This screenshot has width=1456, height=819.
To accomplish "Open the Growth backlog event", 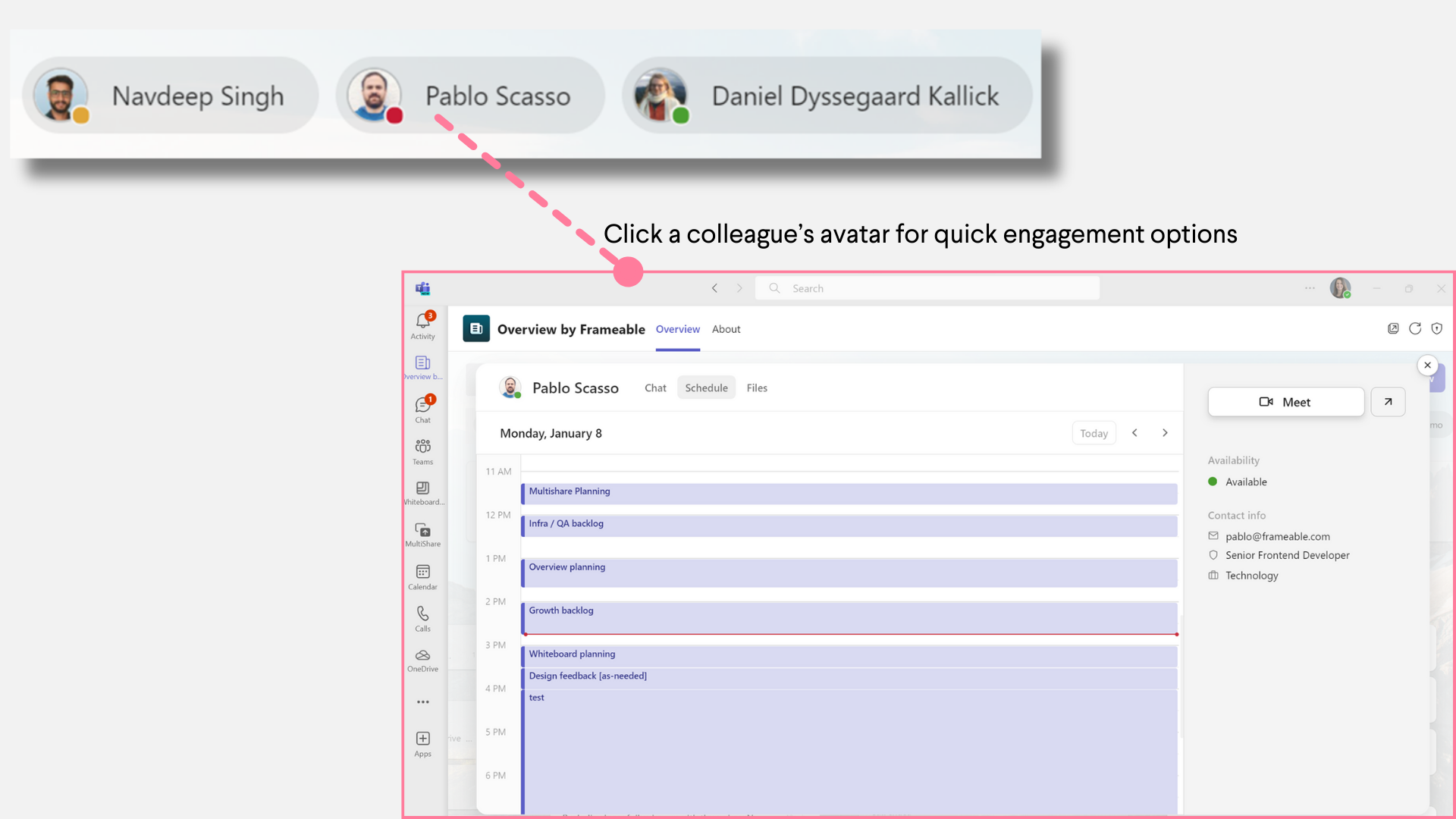I will coord(849,618).
